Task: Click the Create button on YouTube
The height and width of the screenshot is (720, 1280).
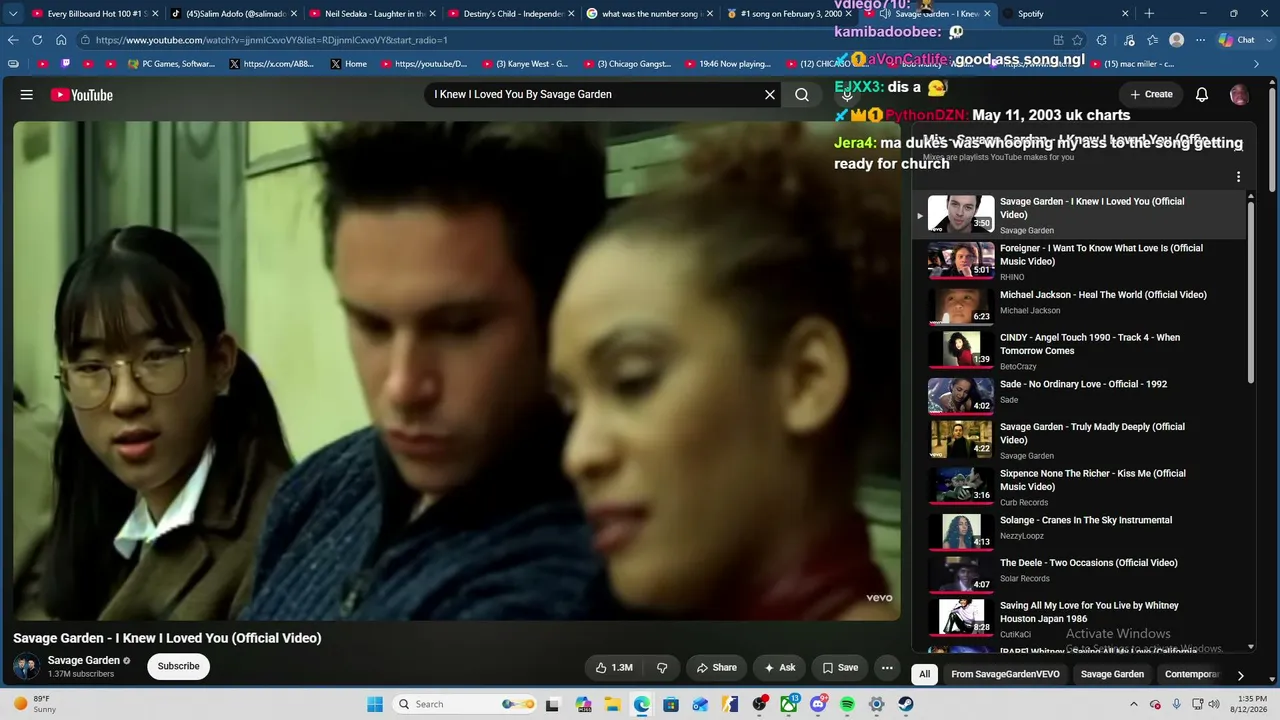Action: point(1151,94)
